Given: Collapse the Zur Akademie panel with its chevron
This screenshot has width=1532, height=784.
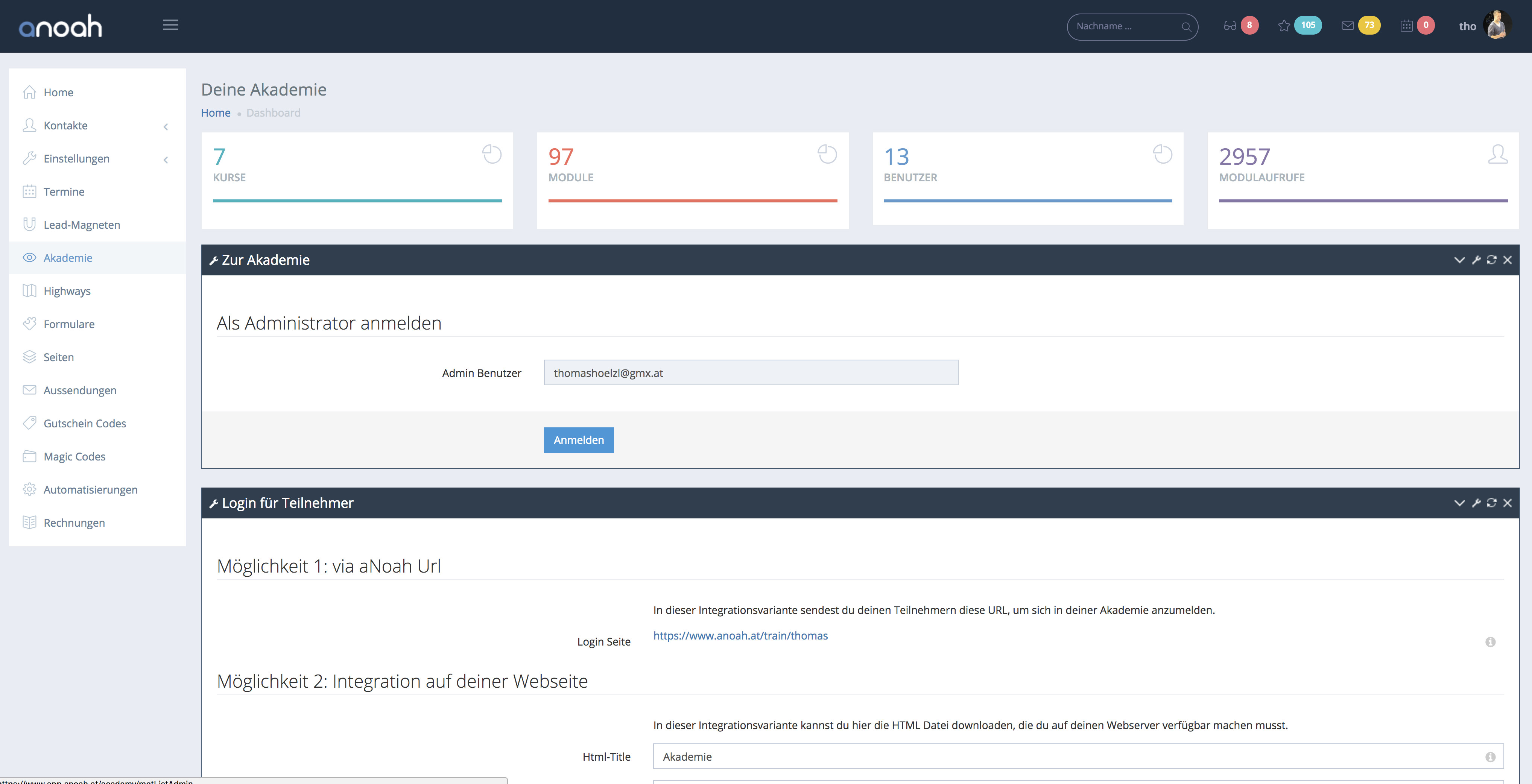Looking at the screenshot, I should point(1459,260).
